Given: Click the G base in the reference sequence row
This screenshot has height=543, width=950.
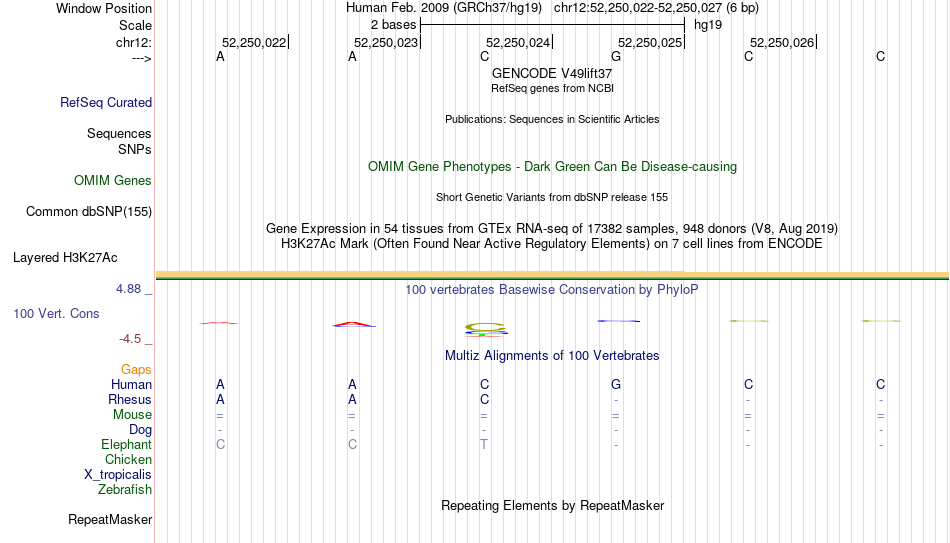Looking at the screenshot, I should pyautogui.click(x=616, y=57).
